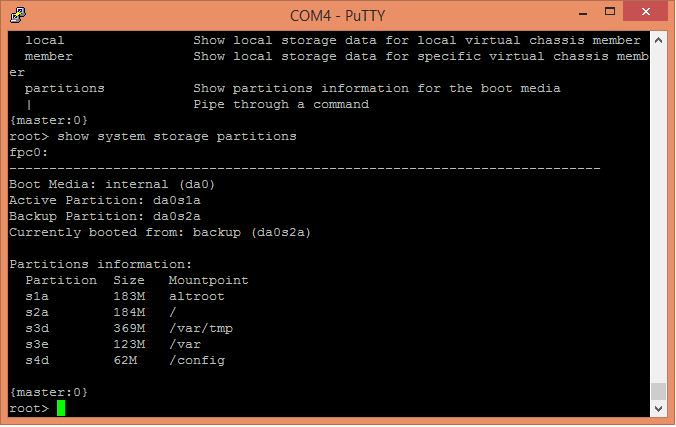This screenshot has width=676, height=427.
Task: Click the scrollbar up arrow
Action: [x=658, y=41]
